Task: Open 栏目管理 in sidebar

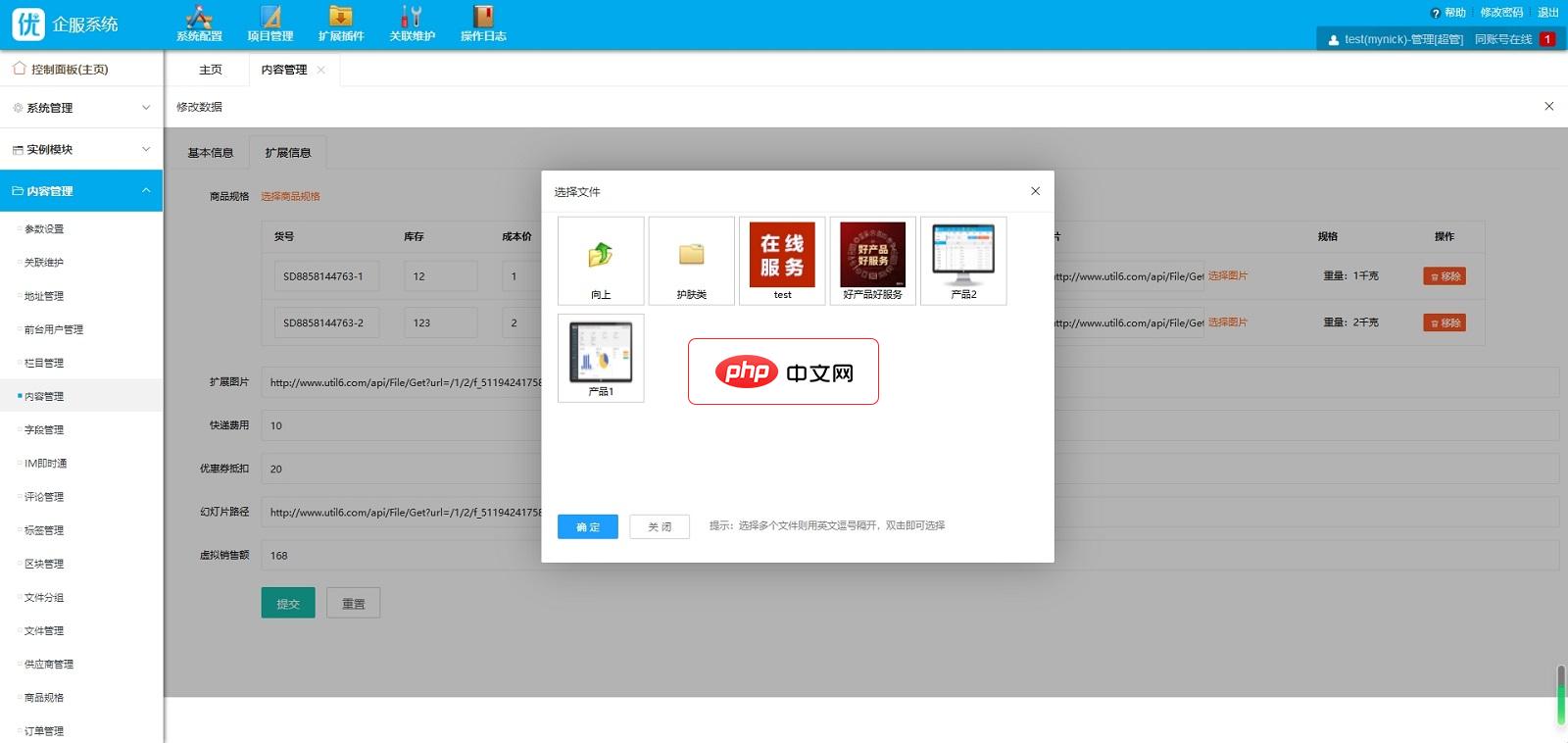Action: (44, 363)
